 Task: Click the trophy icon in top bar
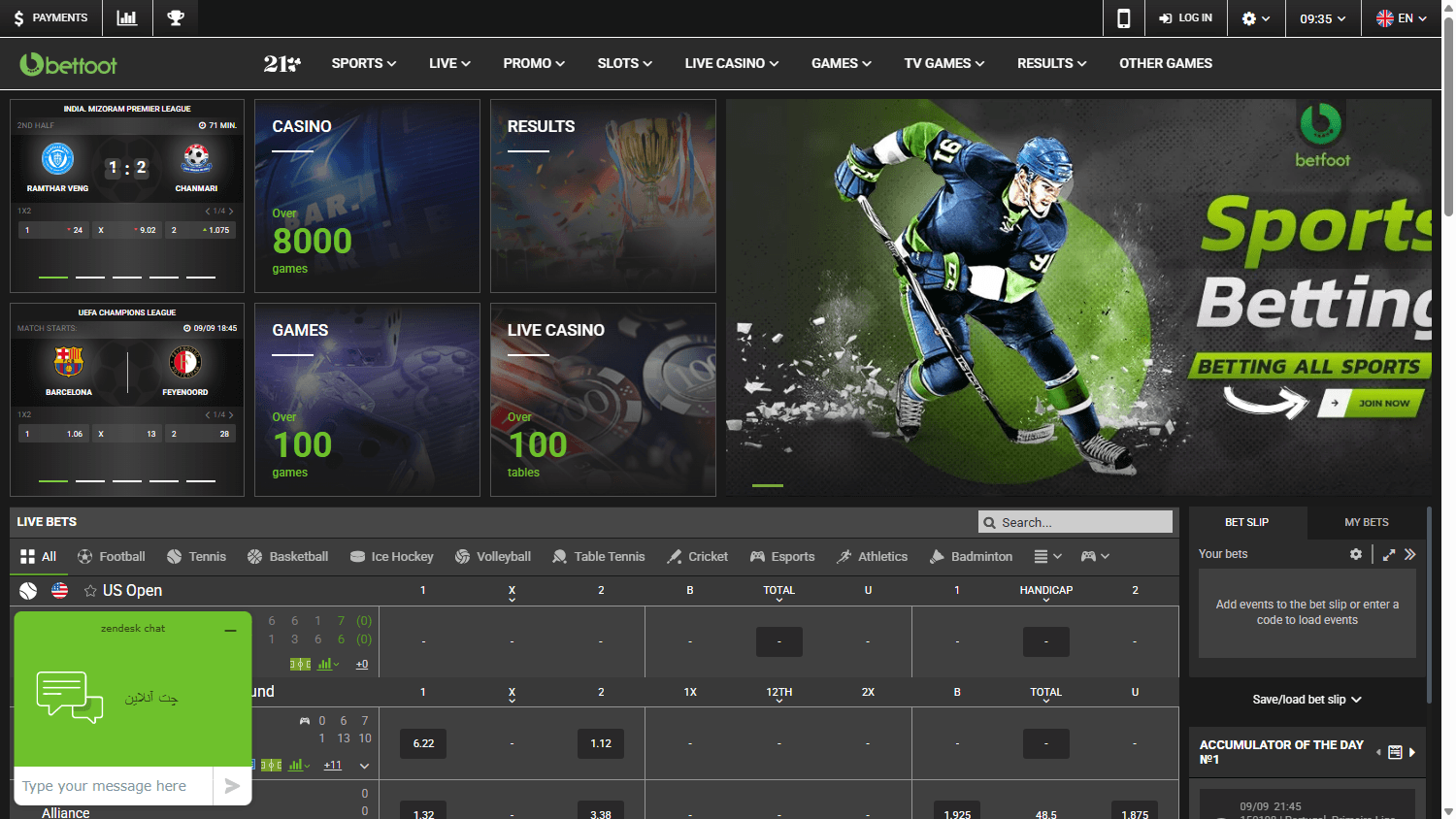pyautogui.click(x=176, y=17)
